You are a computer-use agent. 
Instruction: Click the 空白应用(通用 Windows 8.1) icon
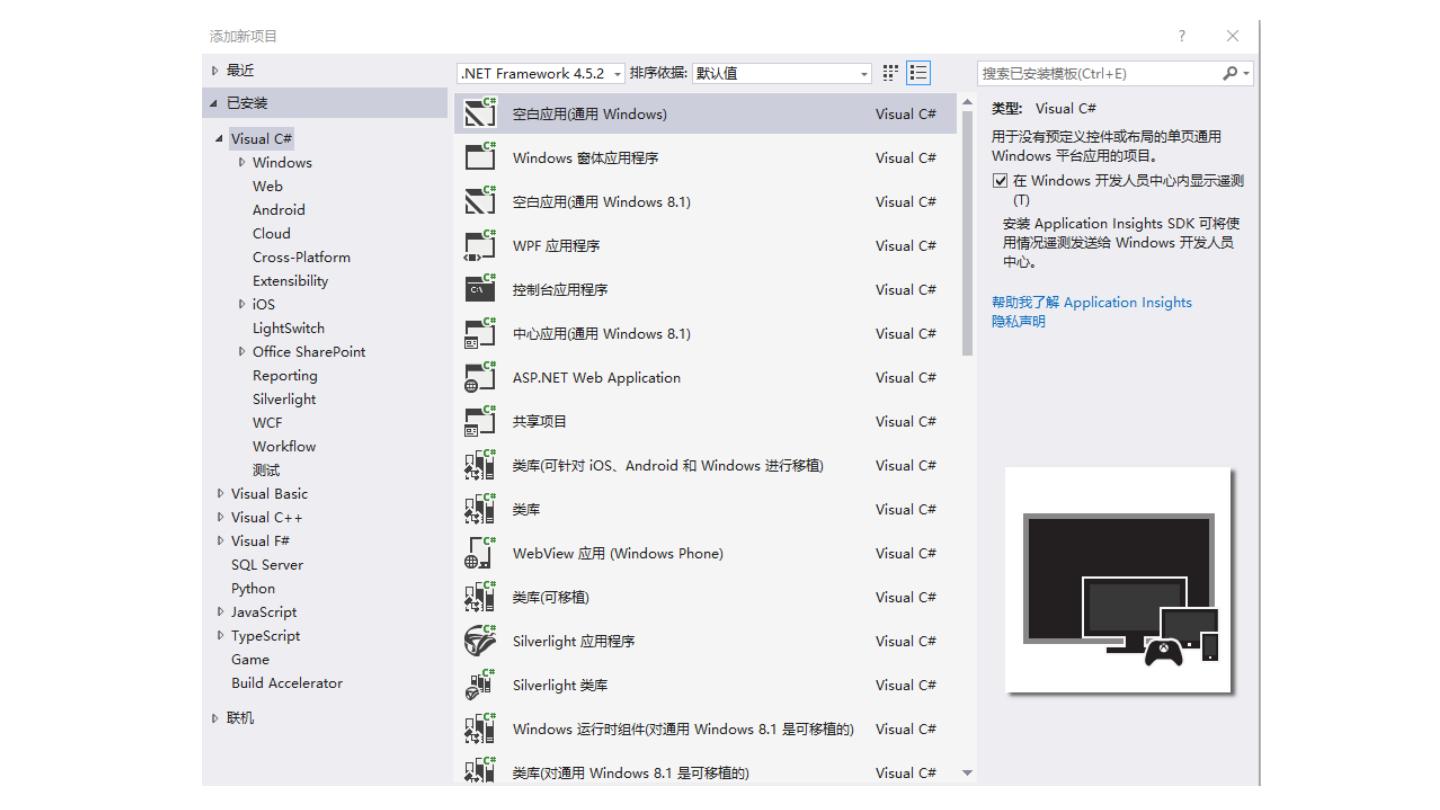(x=482, y=201)
